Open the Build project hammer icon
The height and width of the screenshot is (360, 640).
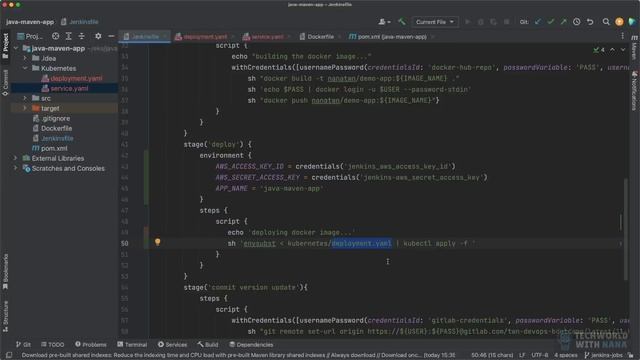pyautogui.click(x=402, y=22)
